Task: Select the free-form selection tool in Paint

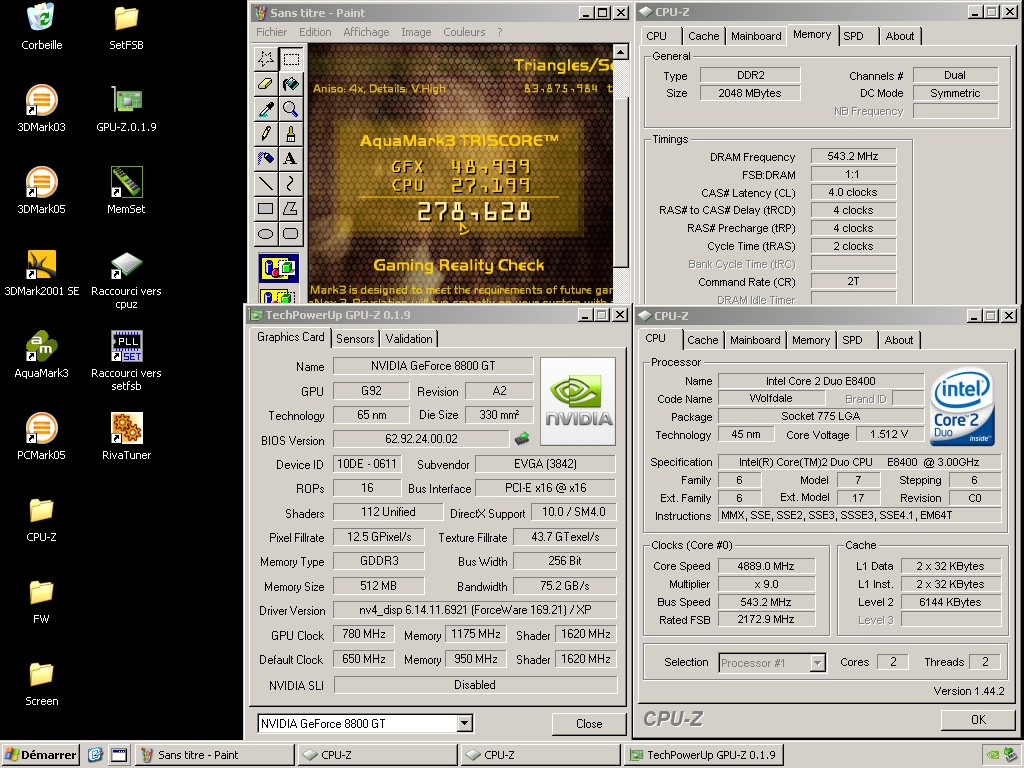Action: [x=266, y=59]
